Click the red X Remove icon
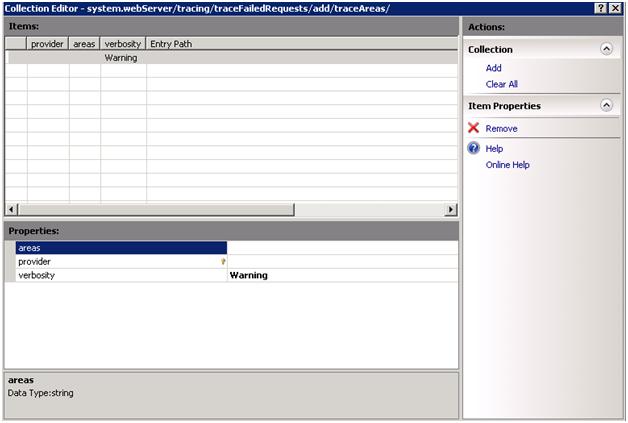 click(x=473, y=128)
